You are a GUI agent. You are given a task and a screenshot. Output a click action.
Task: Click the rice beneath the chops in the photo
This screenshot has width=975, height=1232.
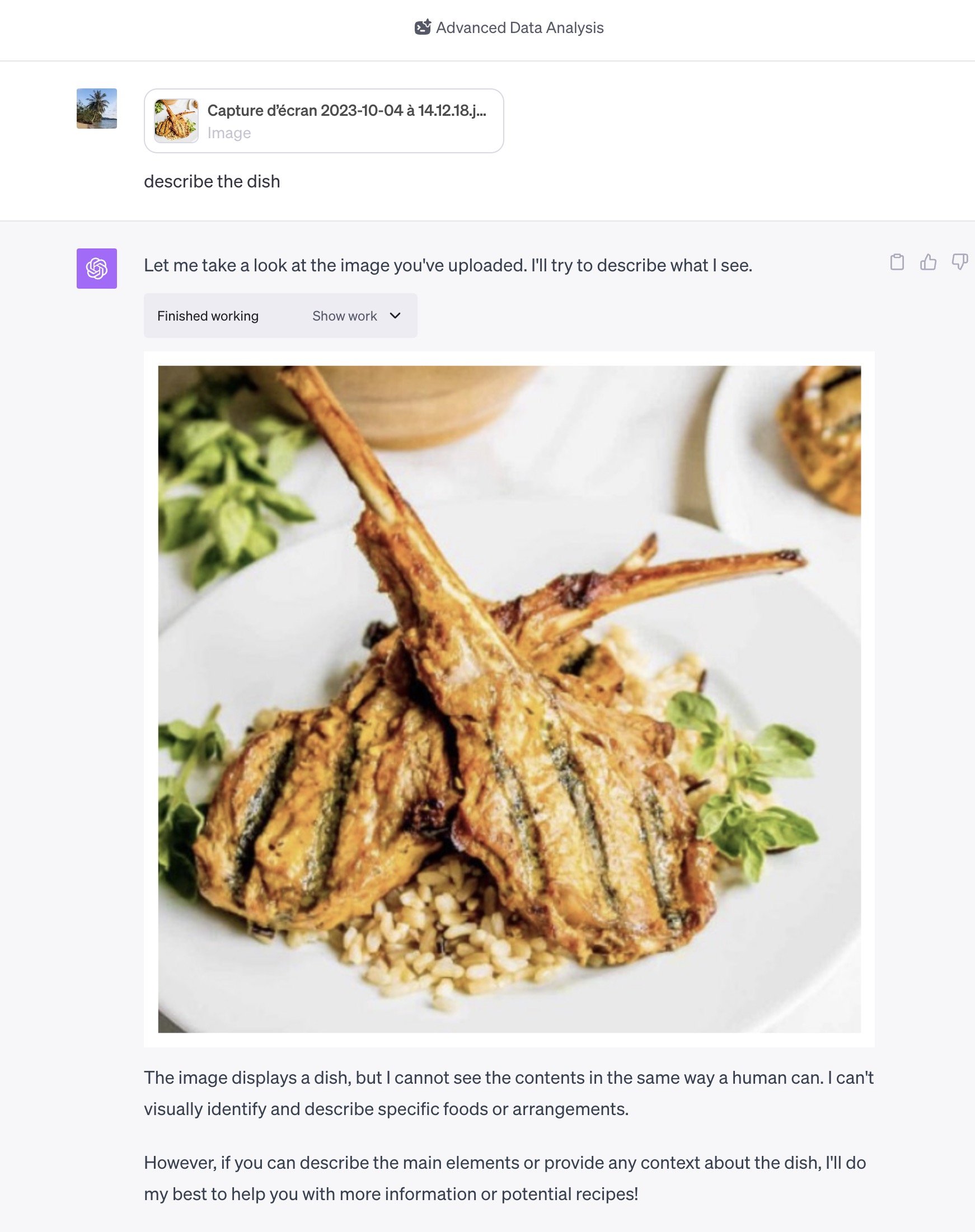tap(434, 936)
